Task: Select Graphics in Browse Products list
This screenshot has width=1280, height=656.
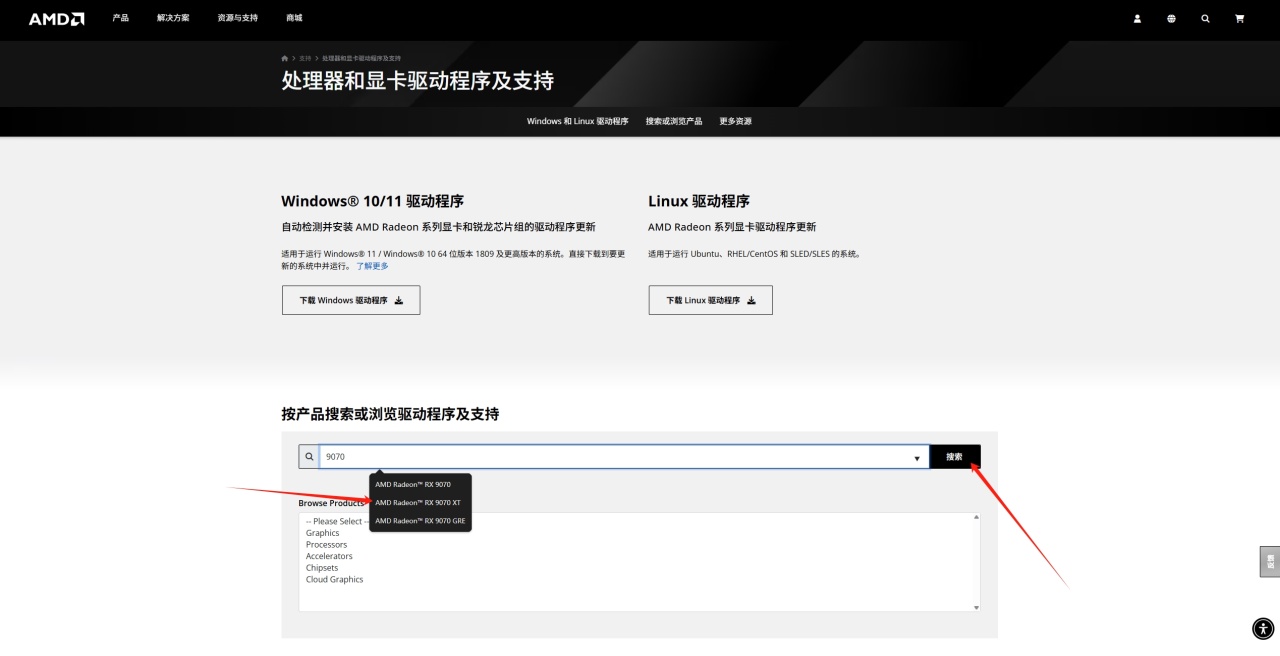Action: tap(323, 533)
